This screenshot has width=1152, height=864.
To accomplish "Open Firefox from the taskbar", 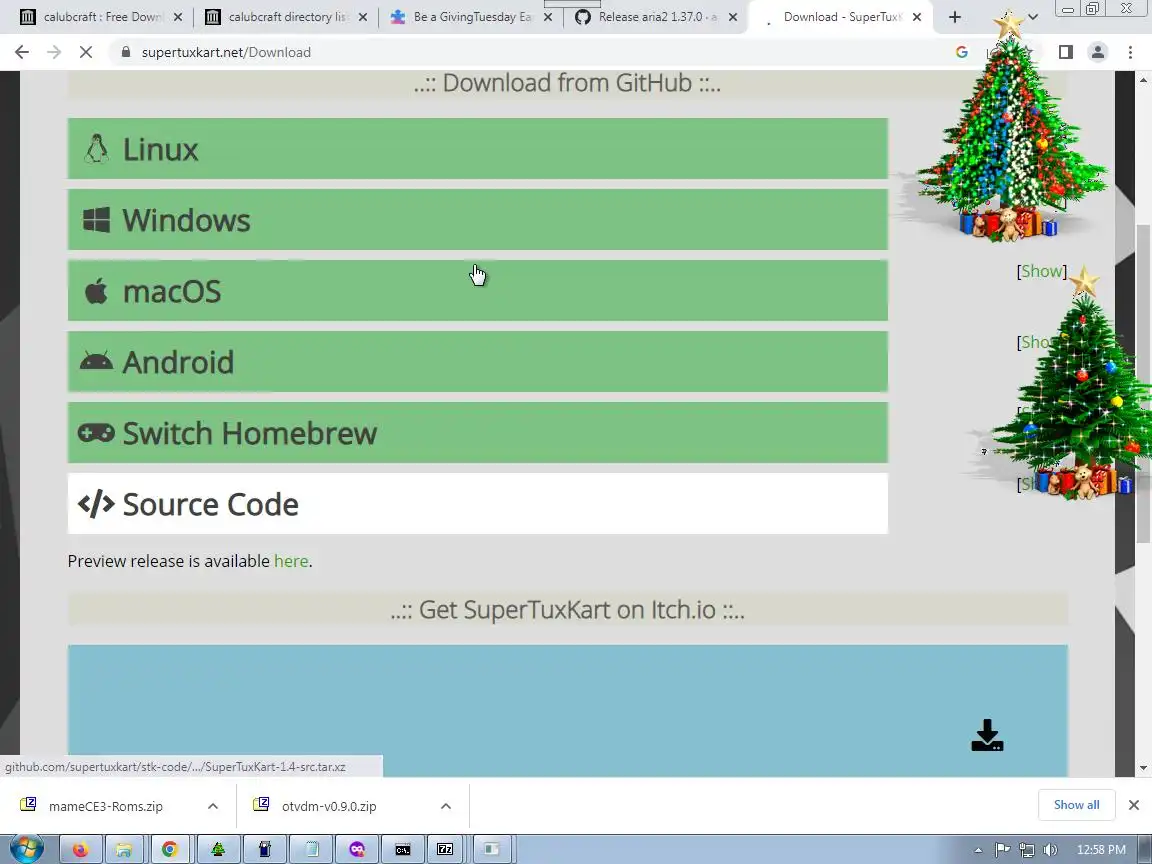I will click(x=79, y=849).
